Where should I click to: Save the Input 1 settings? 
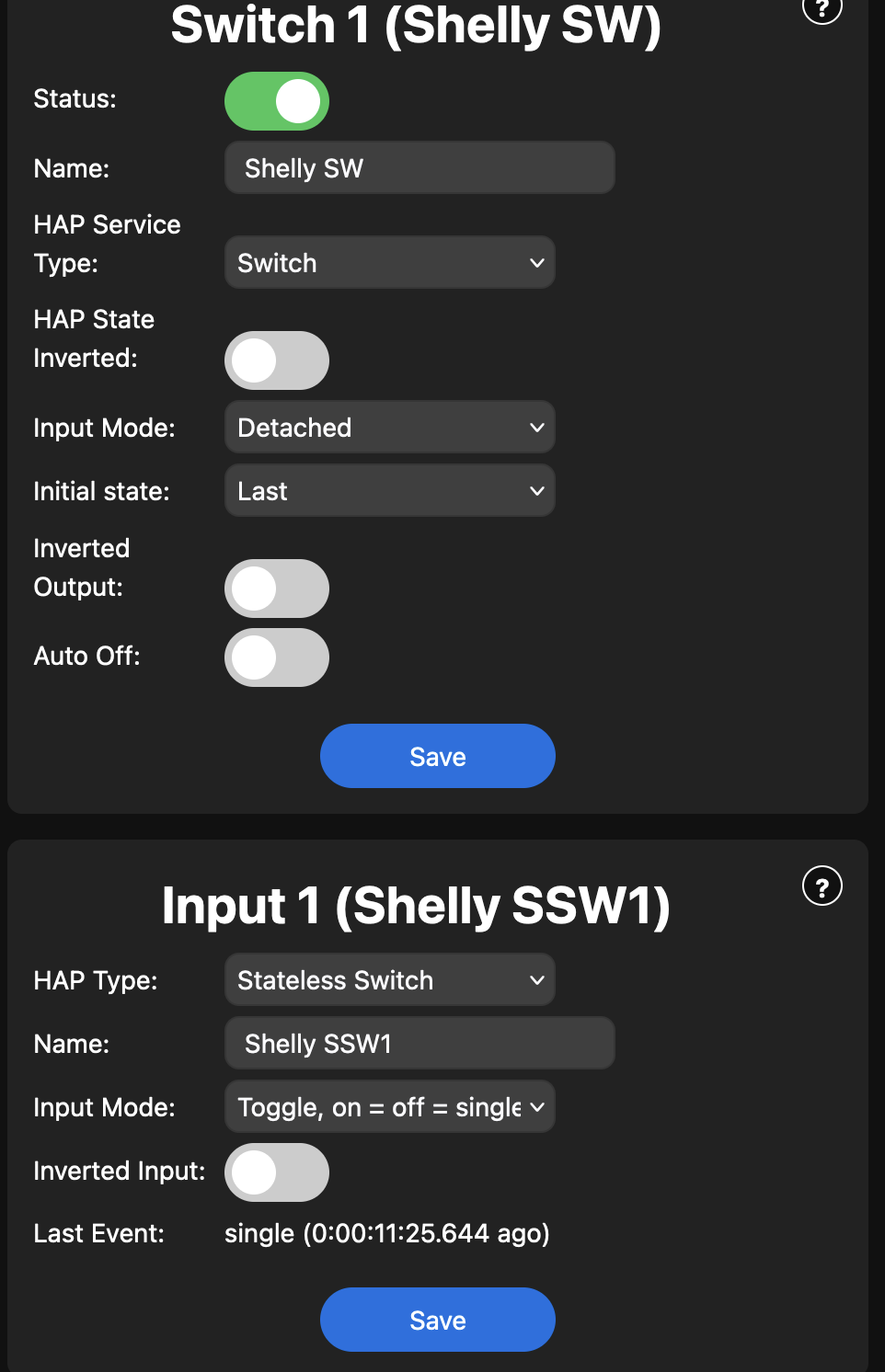(438, 1320)
